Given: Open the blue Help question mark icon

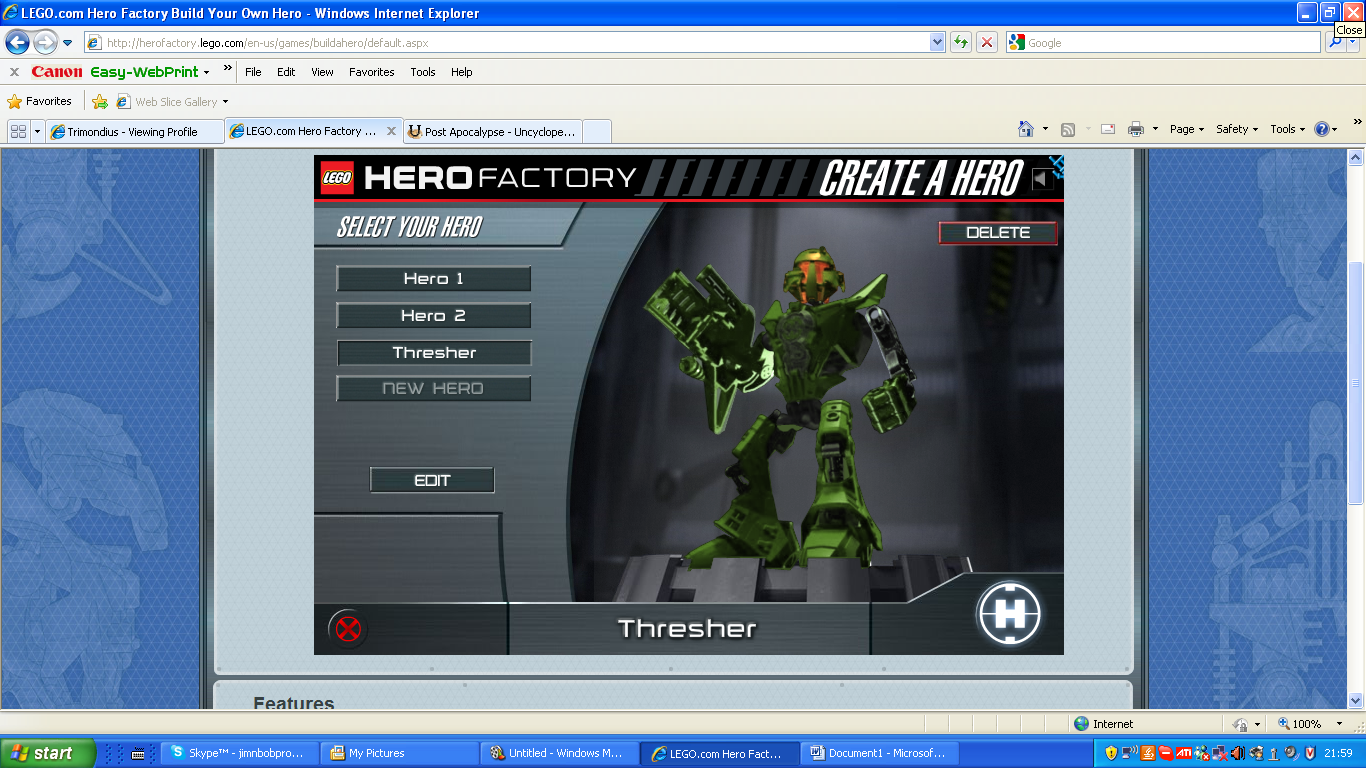Looking at the screenshot, I should (x=1322, y=129).
